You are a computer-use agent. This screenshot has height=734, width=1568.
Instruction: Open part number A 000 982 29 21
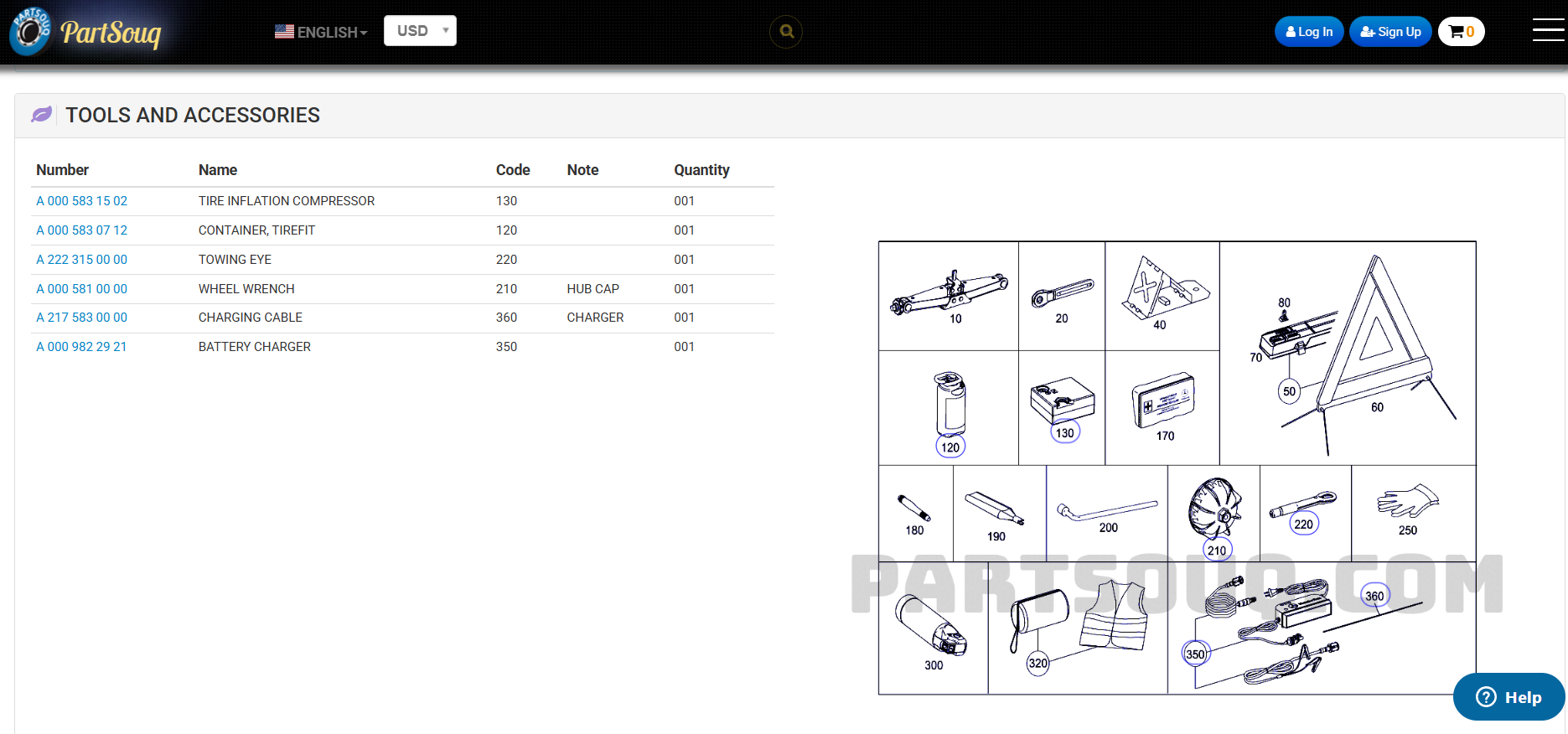click(x=81, y=347)
